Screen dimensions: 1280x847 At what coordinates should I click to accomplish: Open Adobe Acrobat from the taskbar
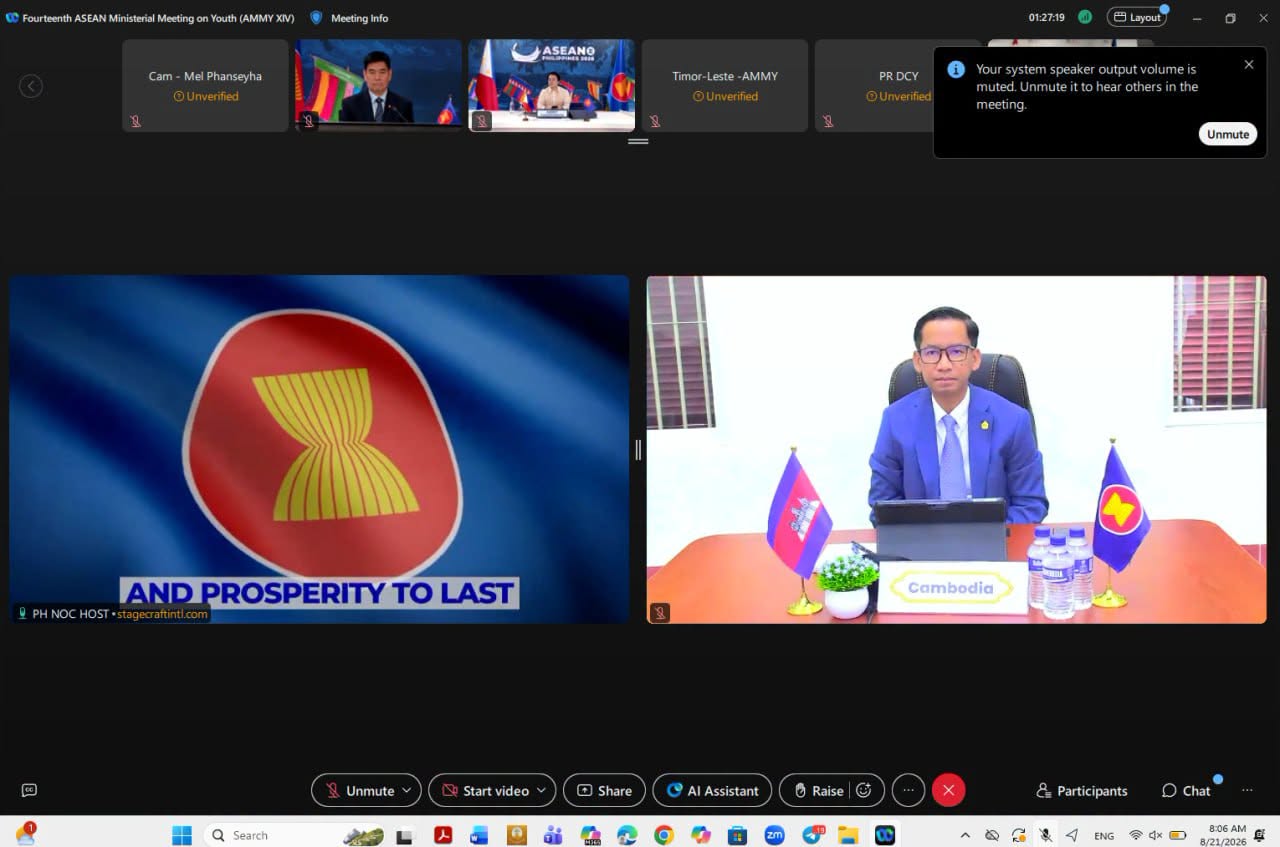443,835
